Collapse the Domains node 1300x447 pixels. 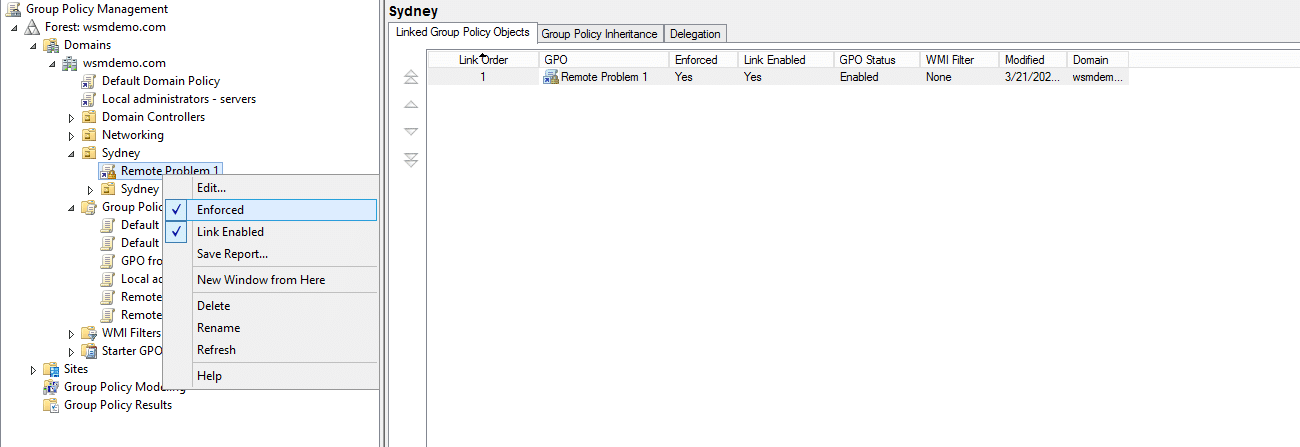(x=33, y=45)
